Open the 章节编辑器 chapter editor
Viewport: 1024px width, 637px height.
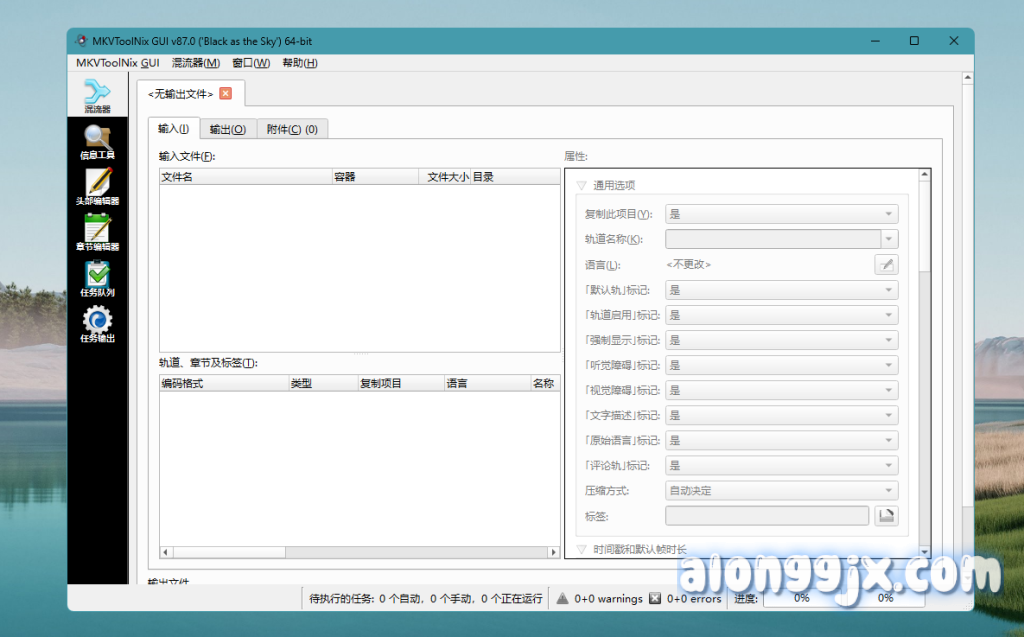pos(97,233)
